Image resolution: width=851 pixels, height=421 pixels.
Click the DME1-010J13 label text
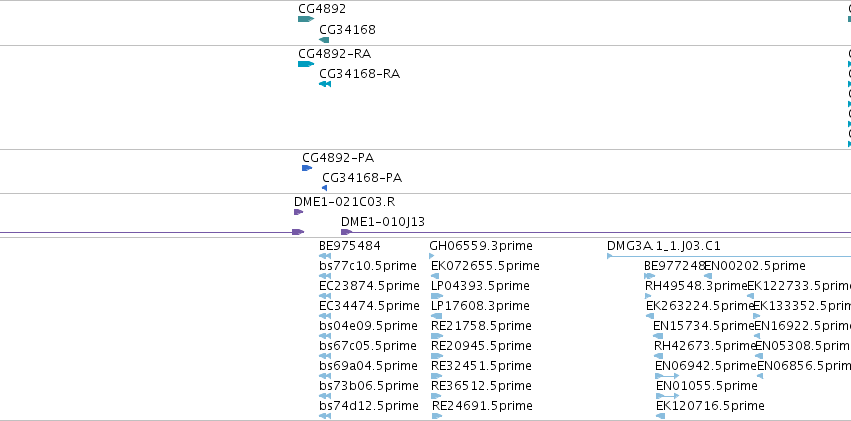(383, 222)
